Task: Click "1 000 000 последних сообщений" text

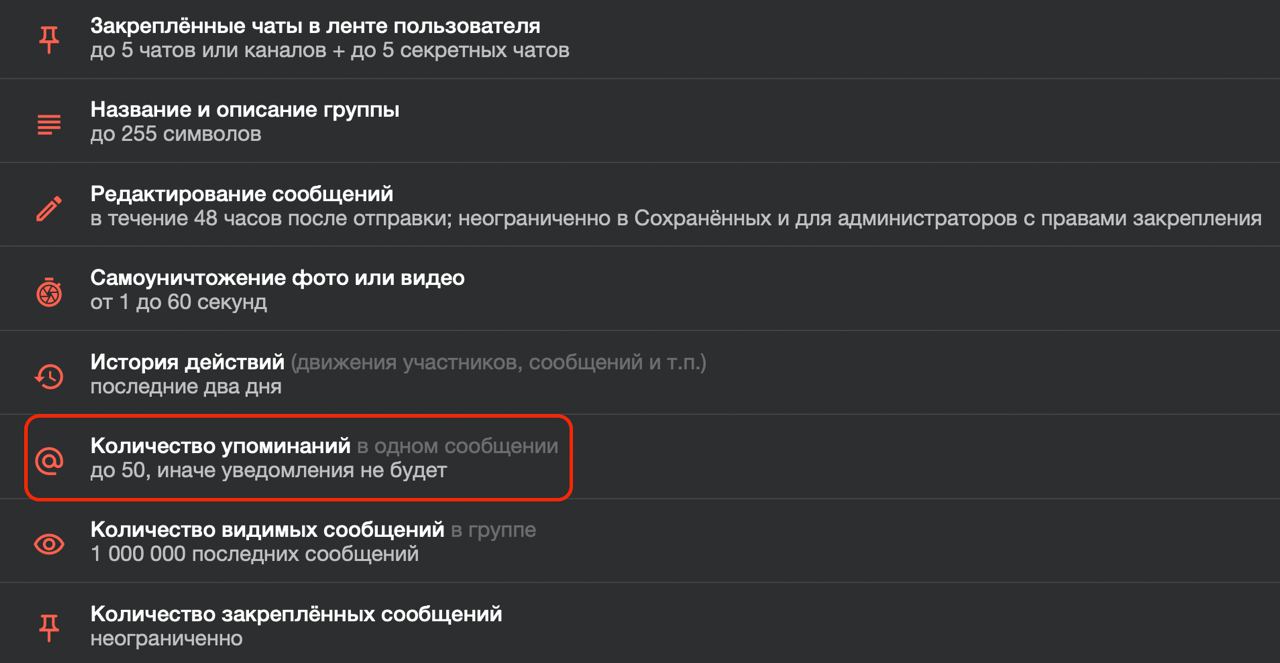Action: point(254,553)
